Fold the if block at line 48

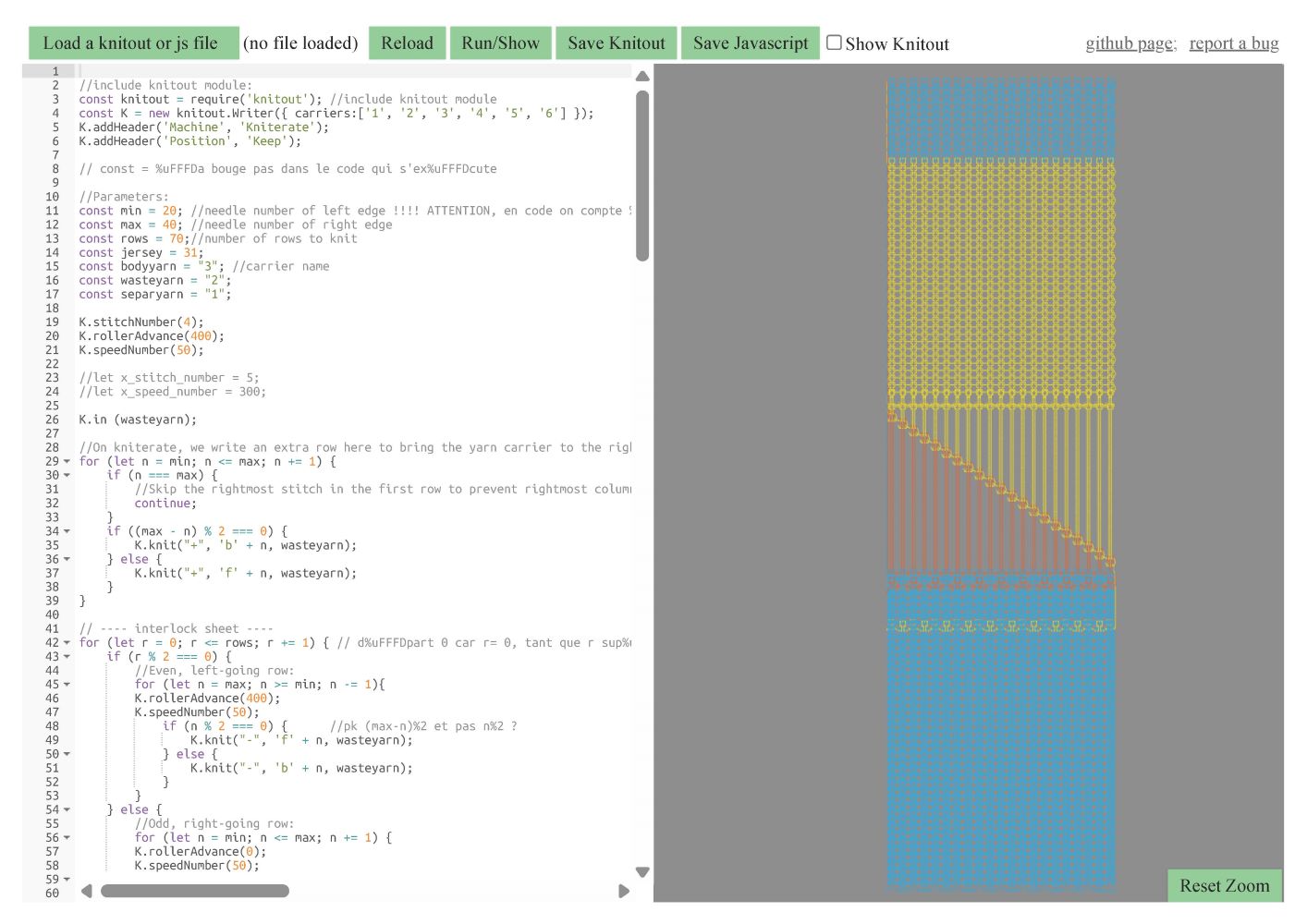(x=67, y=726)
